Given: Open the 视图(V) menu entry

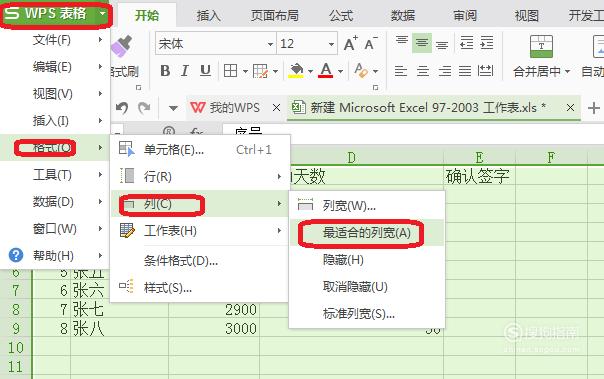Looking at the screenshot, I should coord(55,94).
